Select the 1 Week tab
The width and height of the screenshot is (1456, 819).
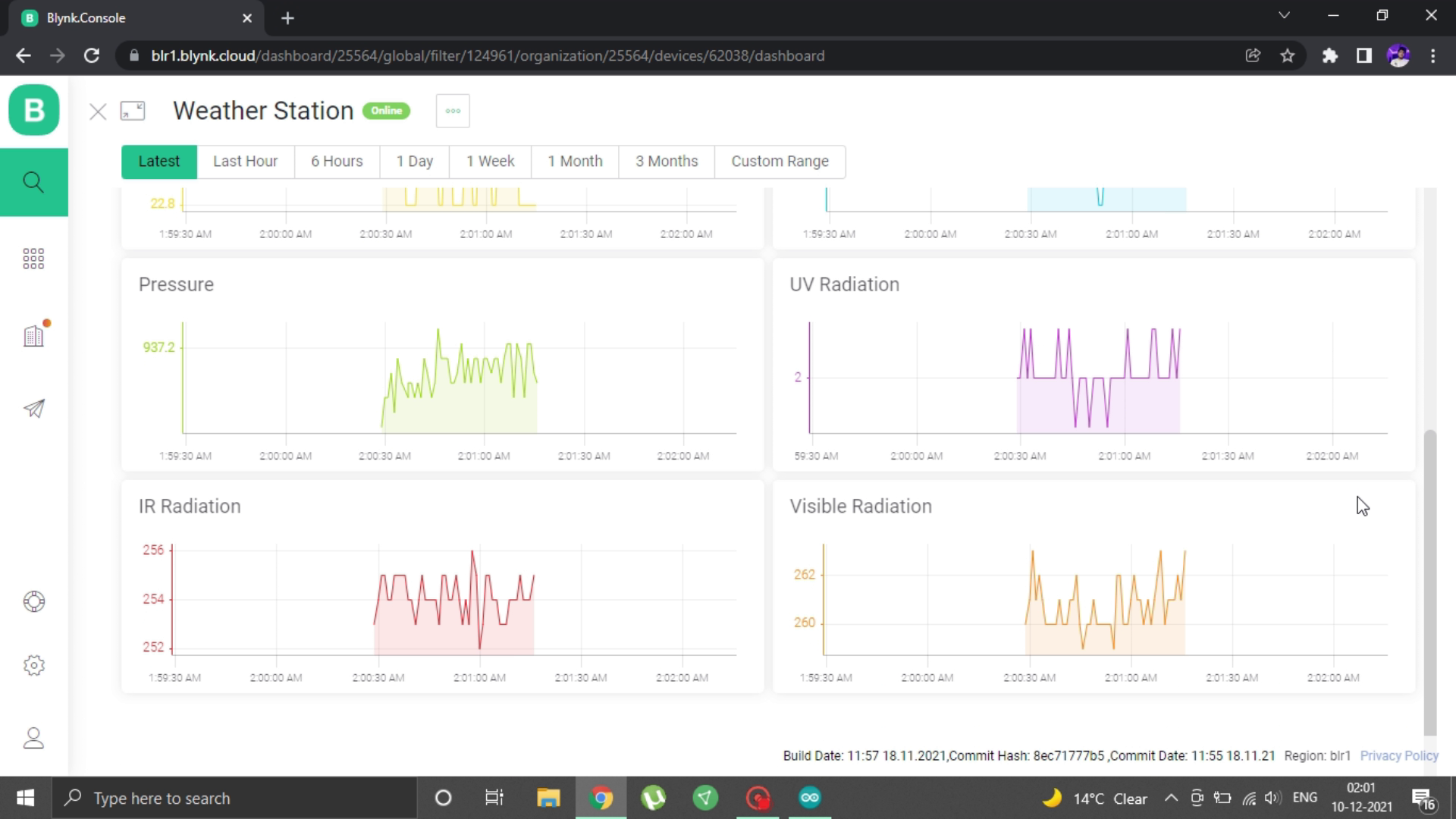pos(490,162)
